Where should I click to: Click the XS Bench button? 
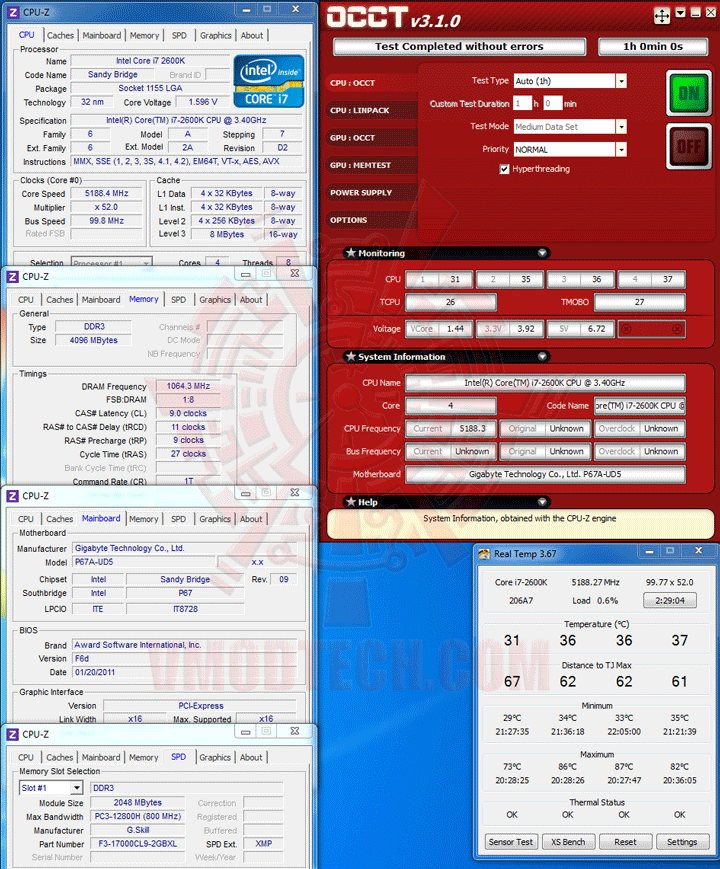(568, 842)
